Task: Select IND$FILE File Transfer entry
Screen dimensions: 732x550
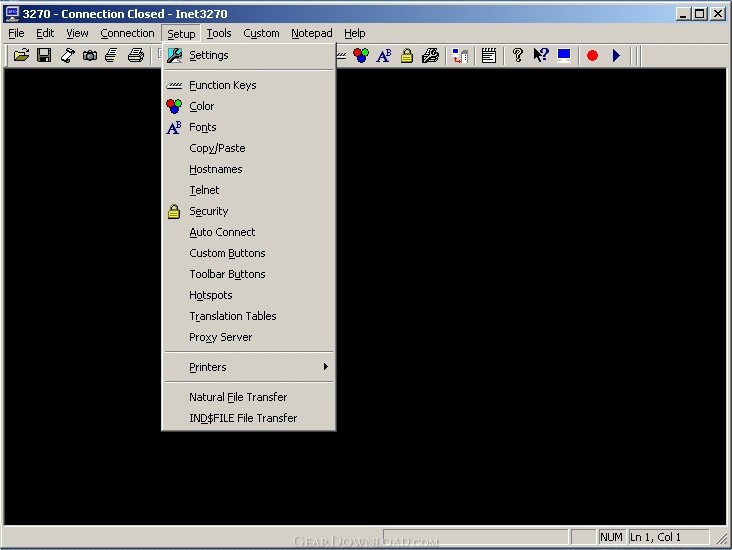Action: point(249,418)
